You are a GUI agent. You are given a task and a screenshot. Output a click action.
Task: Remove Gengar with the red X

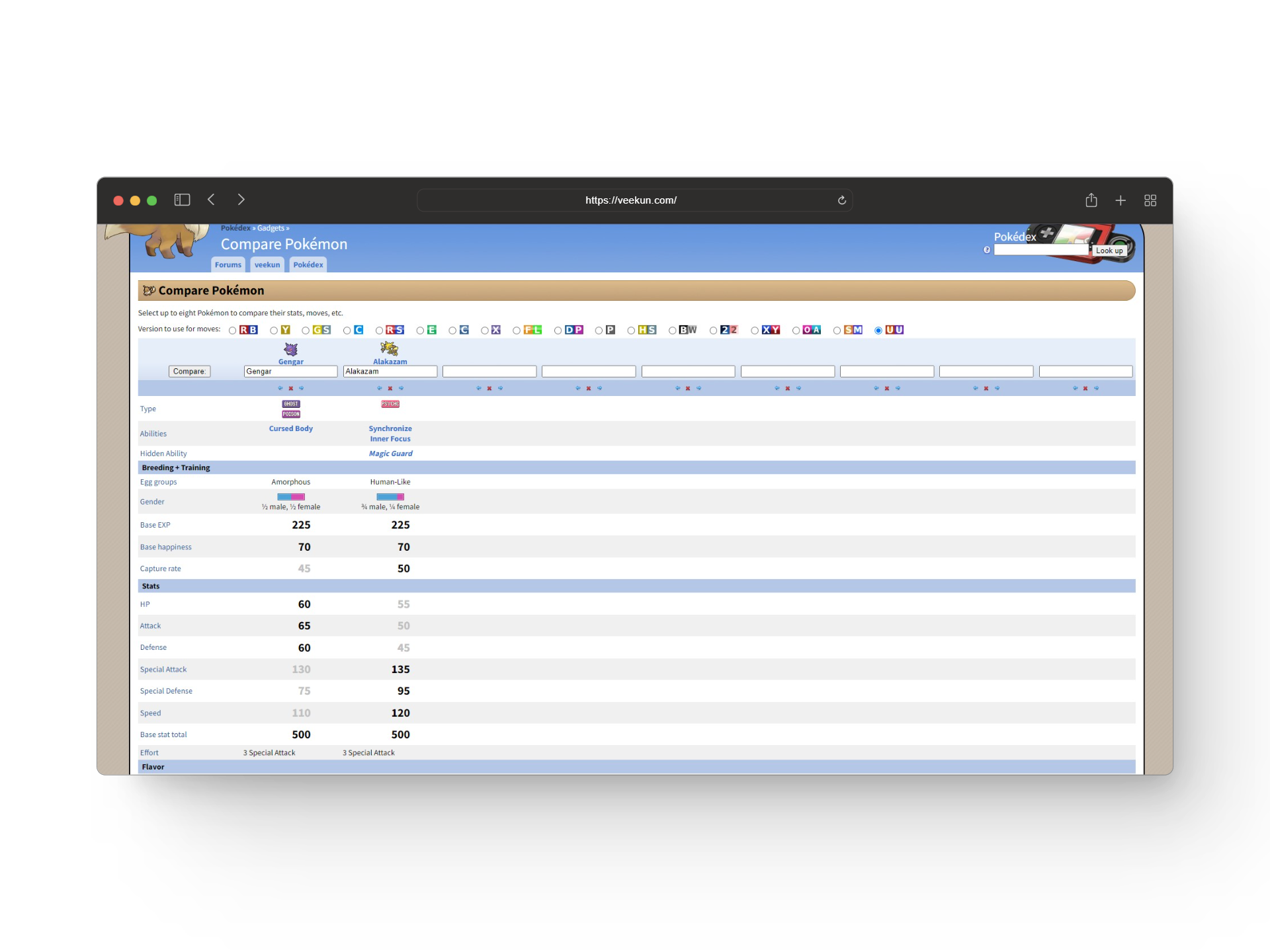(290, 389)
